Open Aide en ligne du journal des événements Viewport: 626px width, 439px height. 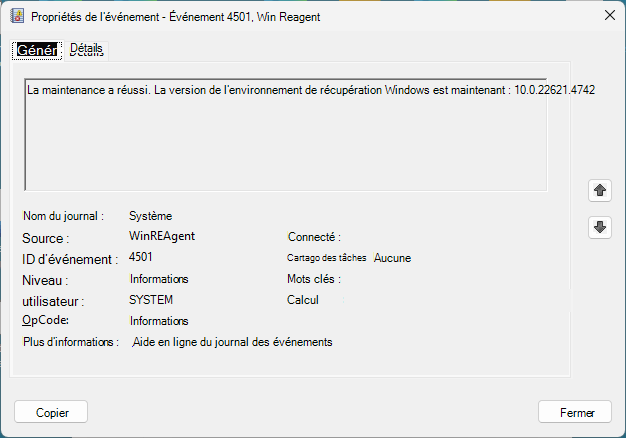click(232, 342)
